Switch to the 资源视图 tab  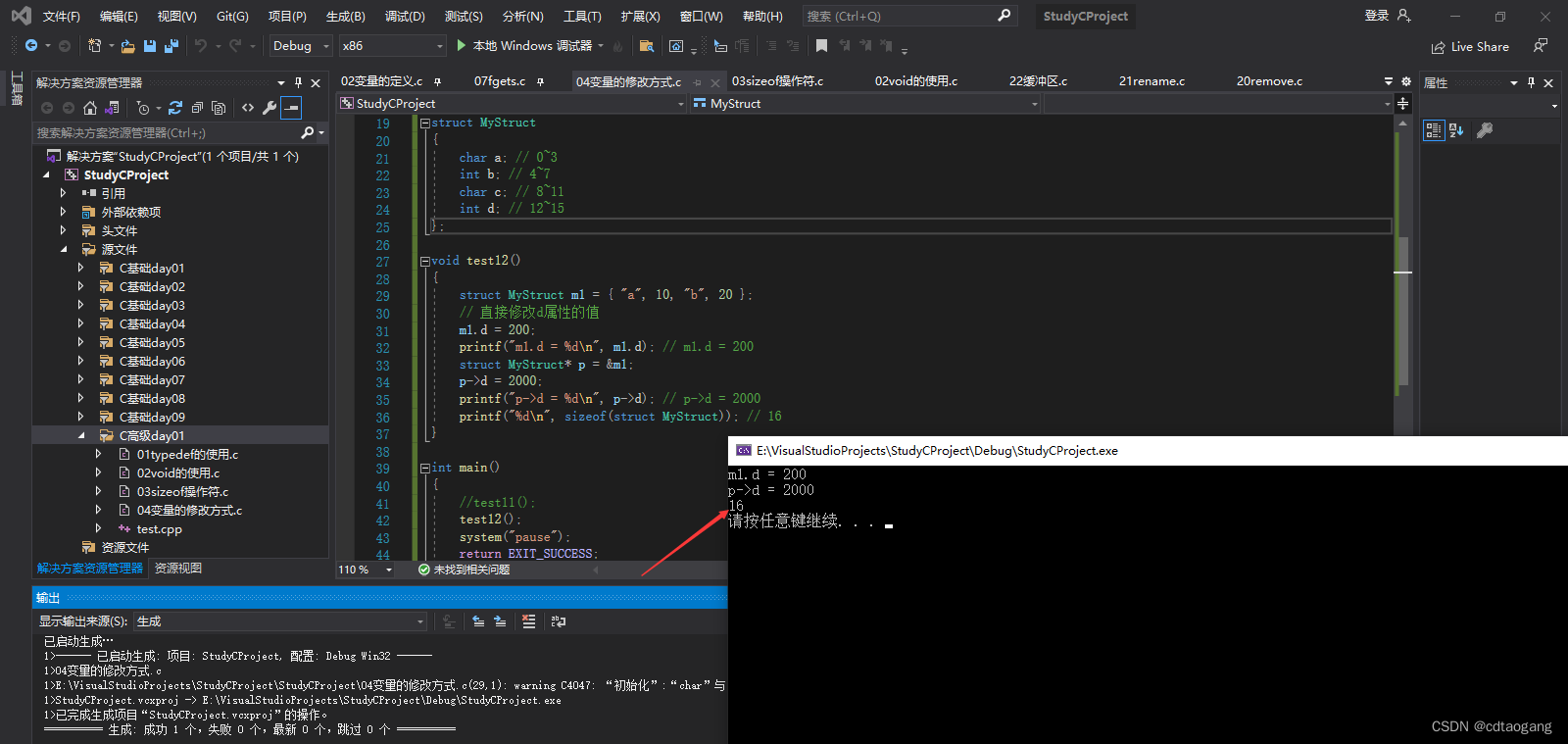pyautogui.click(x=178, y=569)
